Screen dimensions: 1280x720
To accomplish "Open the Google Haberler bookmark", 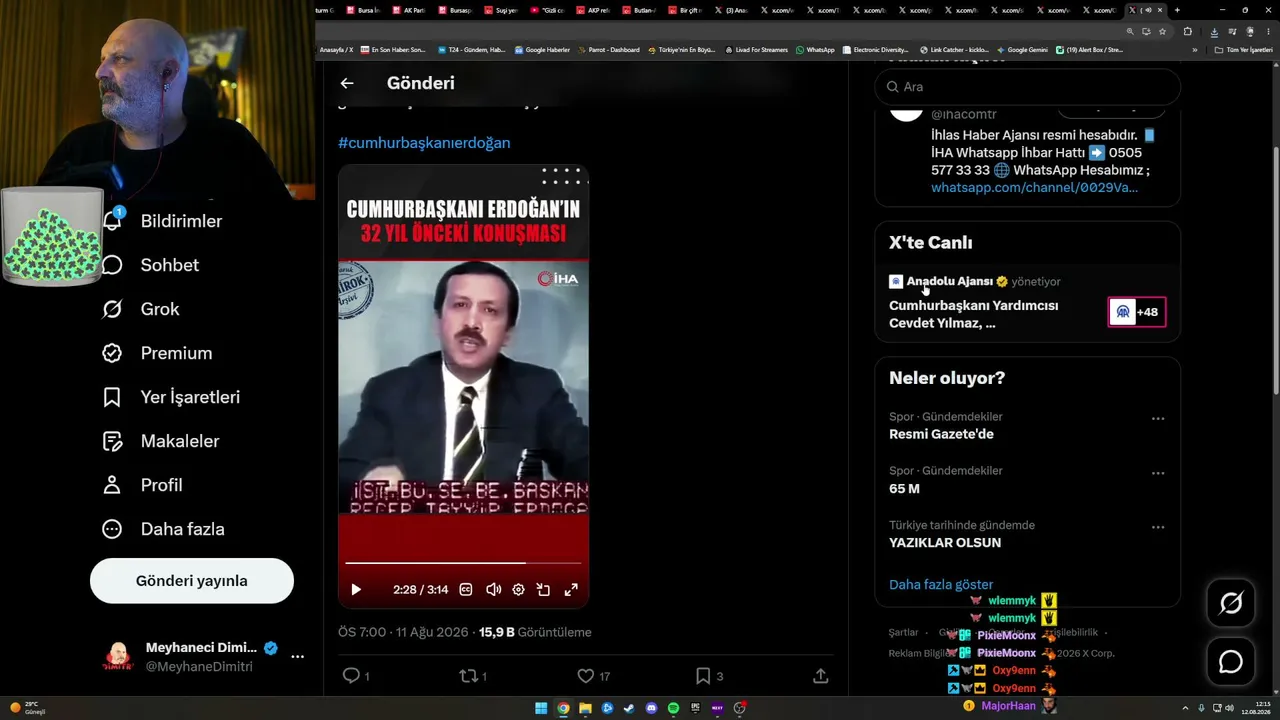I will 542,49.
